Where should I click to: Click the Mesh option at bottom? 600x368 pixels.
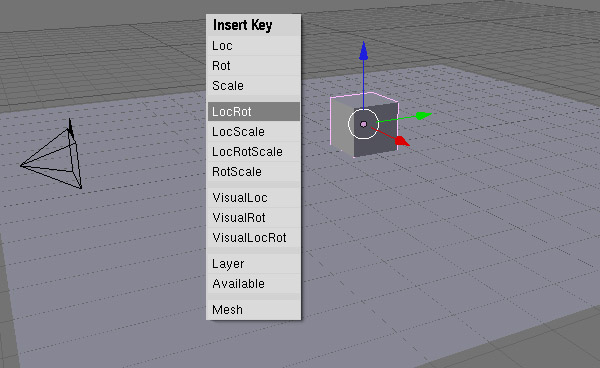[254, 309]
